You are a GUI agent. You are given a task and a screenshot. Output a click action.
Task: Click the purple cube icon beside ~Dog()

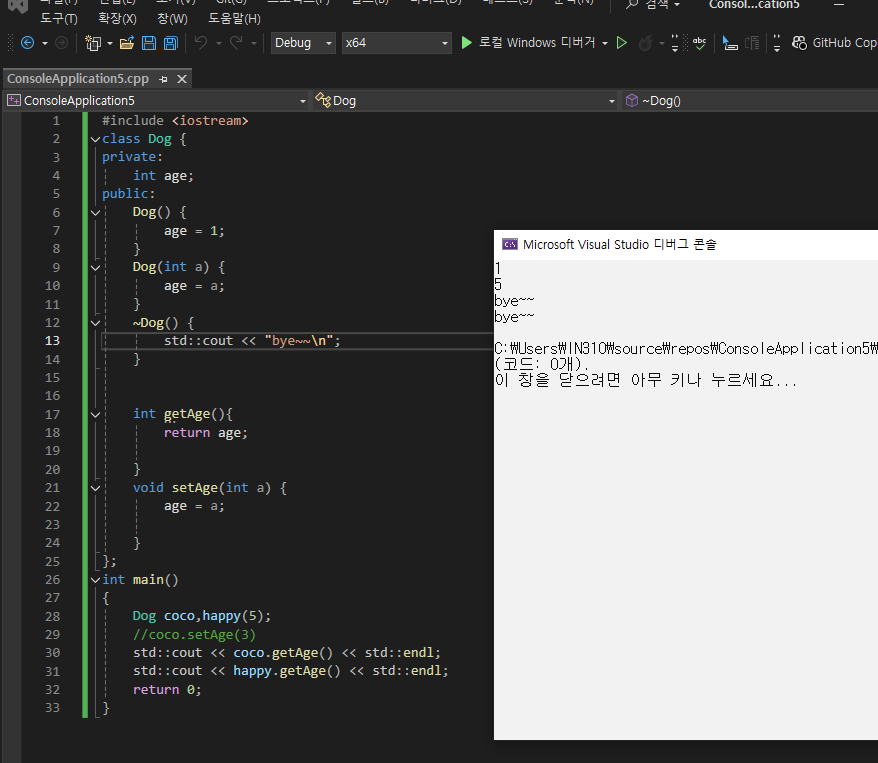click(632, 100)
